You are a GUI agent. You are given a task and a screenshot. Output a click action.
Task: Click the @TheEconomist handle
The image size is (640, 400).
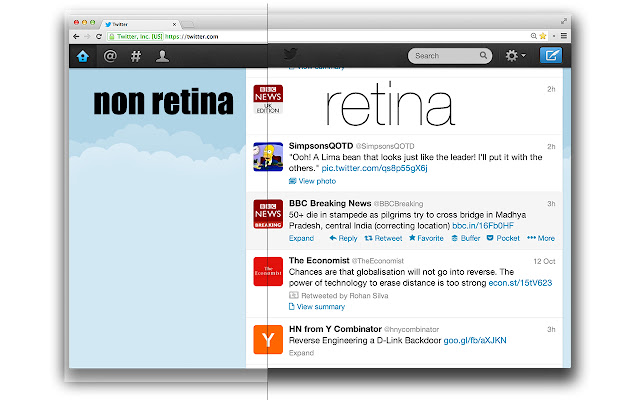[x=378, y=261]
